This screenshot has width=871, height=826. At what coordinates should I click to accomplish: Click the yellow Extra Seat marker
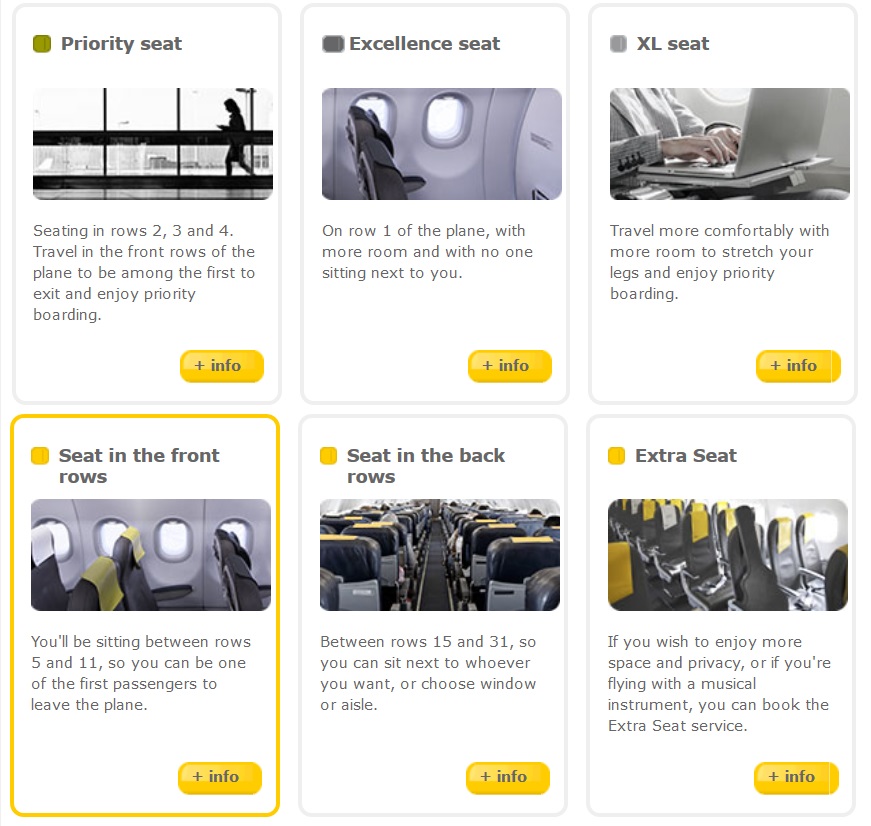click(x=616, y=456)
